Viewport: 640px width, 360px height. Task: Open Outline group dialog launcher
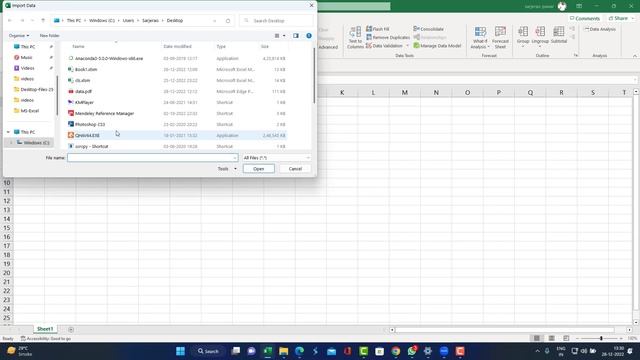coord(576,56)
